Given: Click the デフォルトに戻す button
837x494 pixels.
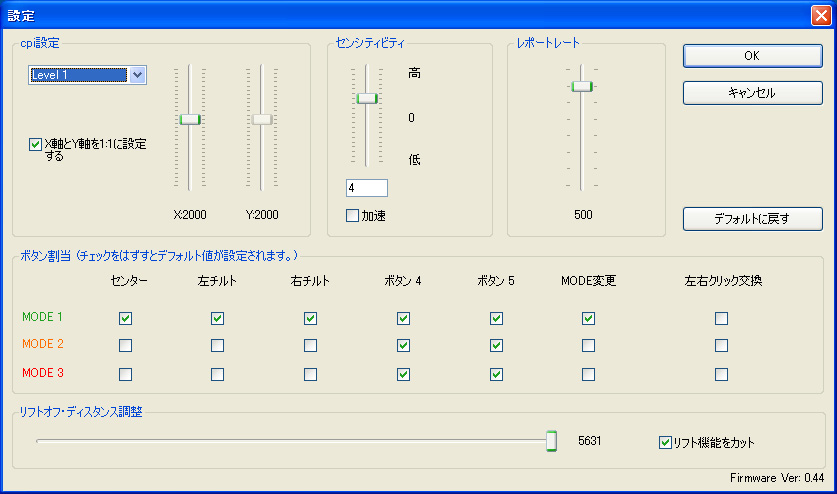Looking at the screenshot, I should [752, 218].
